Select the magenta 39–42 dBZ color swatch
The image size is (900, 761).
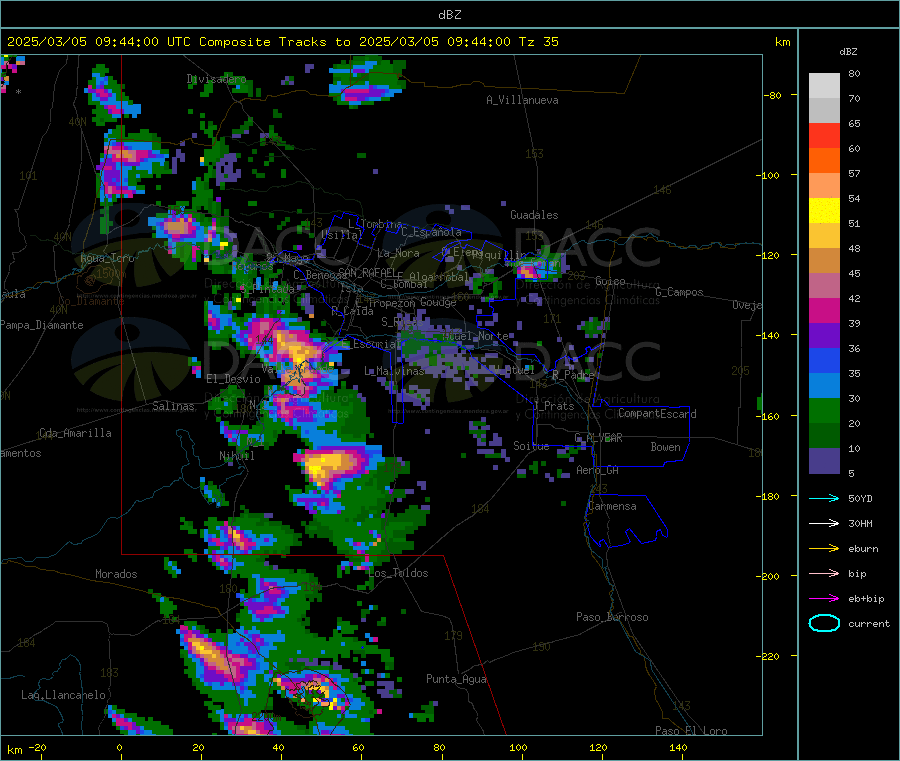[824, 310]
